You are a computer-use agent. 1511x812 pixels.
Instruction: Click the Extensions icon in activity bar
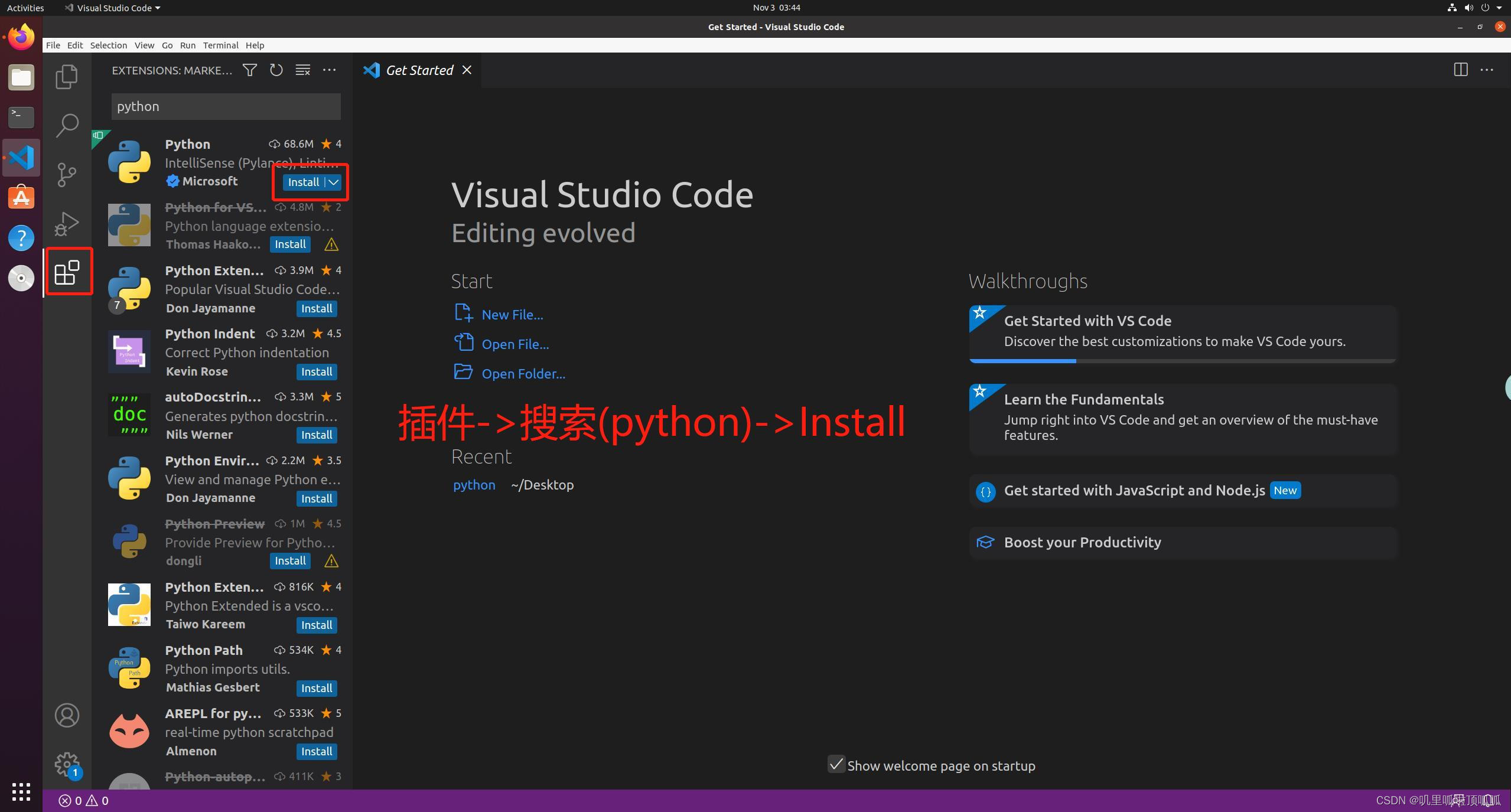click(67, 272)
